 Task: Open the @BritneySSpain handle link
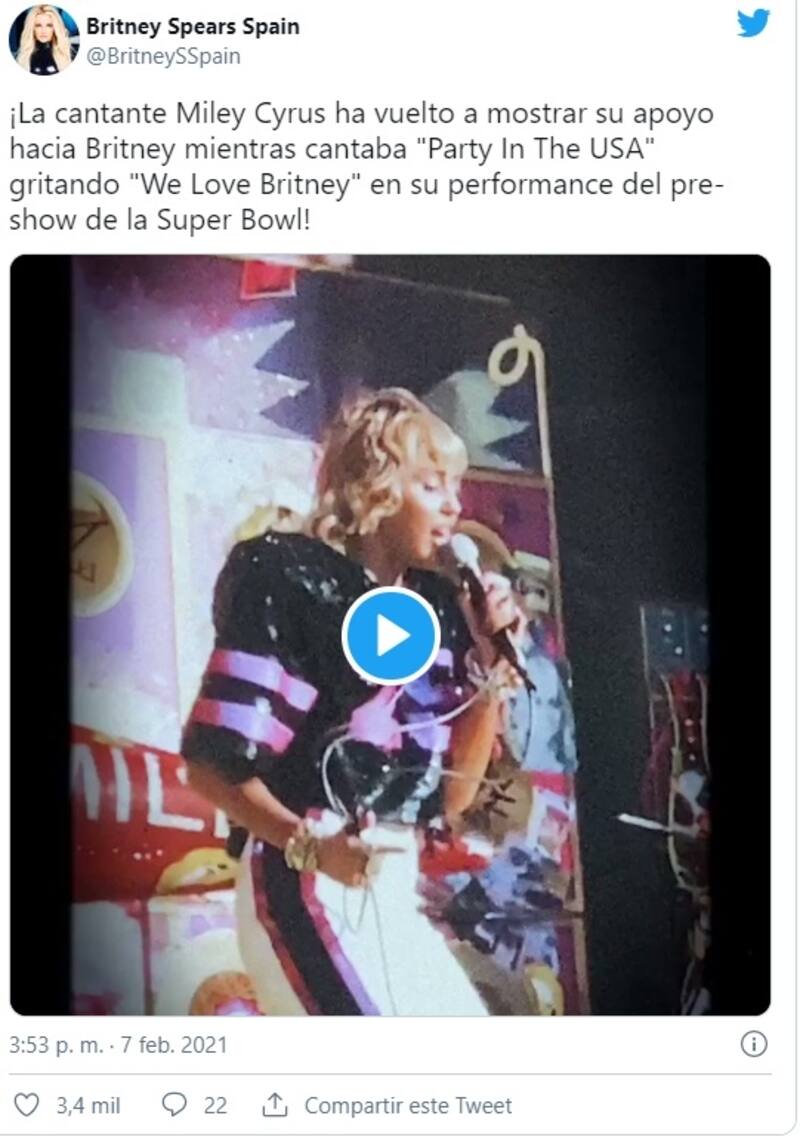click(163, 56)
